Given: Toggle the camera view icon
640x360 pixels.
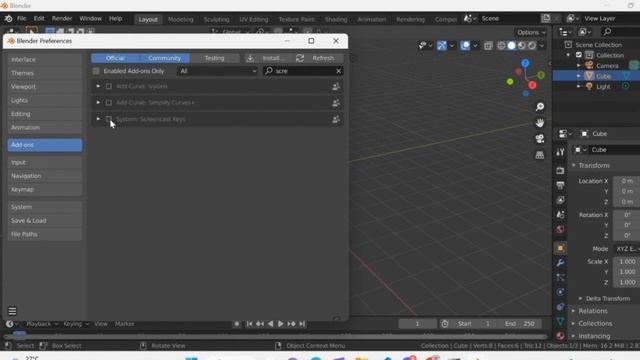Looking at the screenshot, I should click(540, 139).
